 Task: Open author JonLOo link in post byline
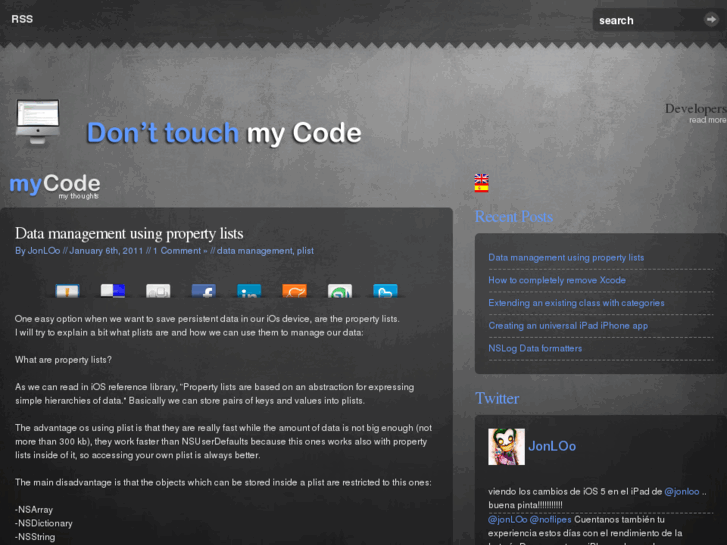coord(44,251)
